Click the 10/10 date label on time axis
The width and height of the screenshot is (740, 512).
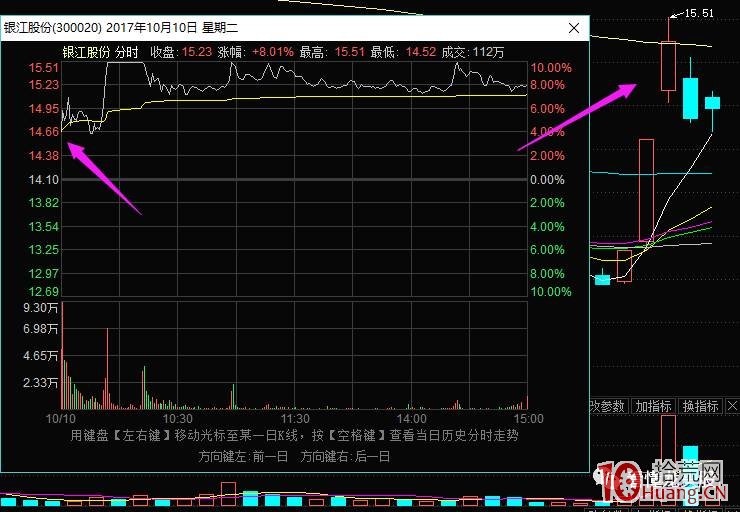click(x=60, y=419)
